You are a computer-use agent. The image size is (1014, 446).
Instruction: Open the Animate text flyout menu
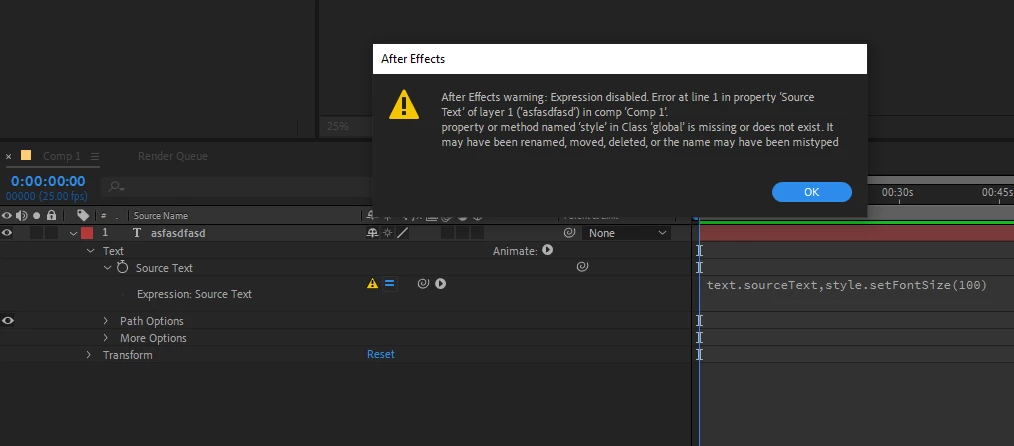[548, 250]
